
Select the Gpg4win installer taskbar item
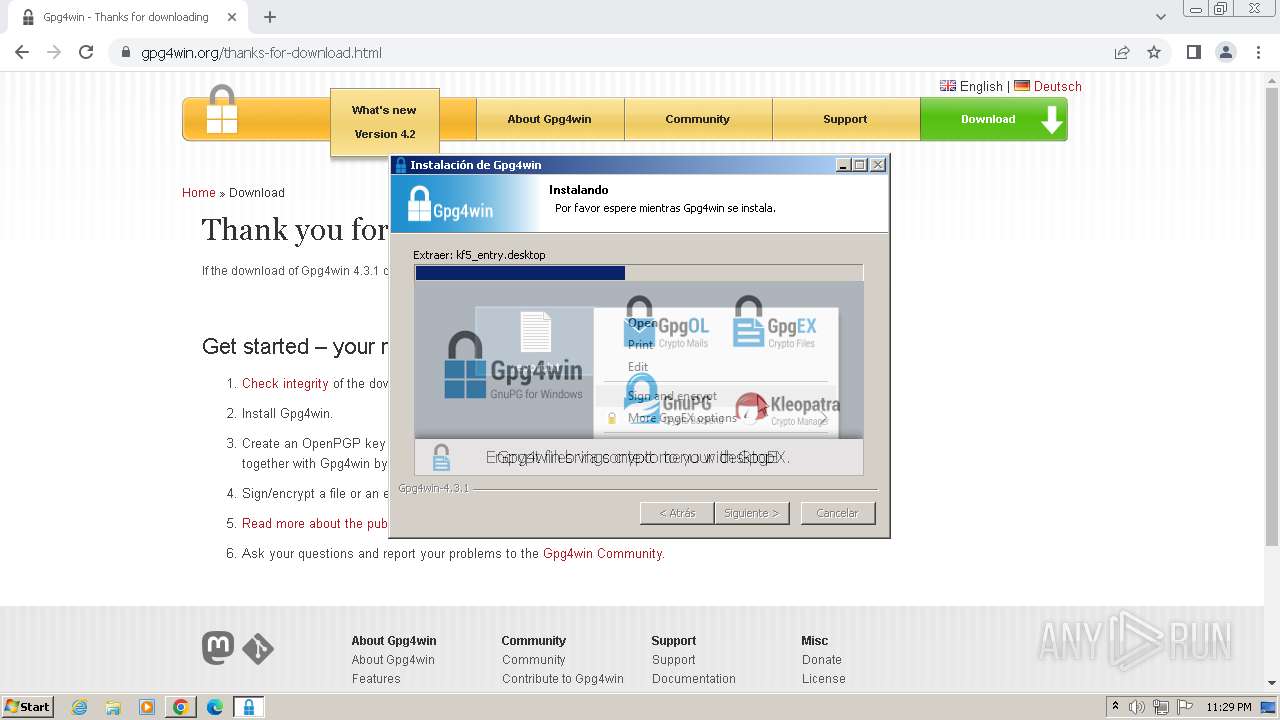tap(249, 707)
